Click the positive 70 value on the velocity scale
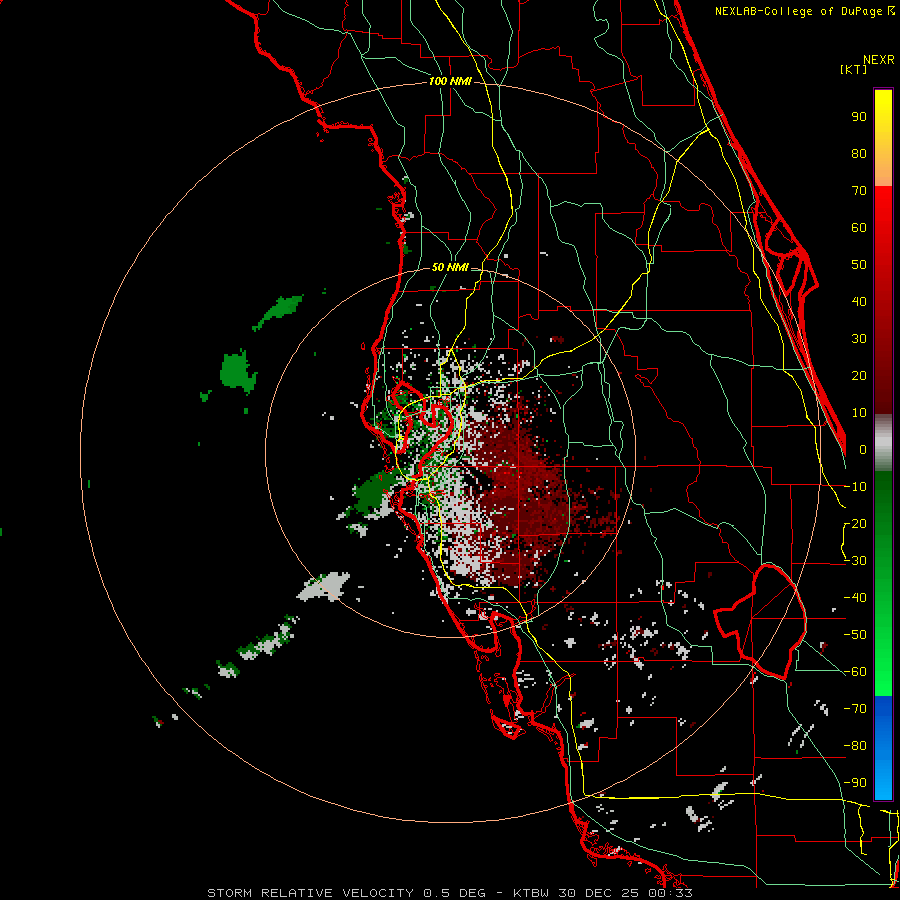The image size is (900, 900). (x=859, y=191)
